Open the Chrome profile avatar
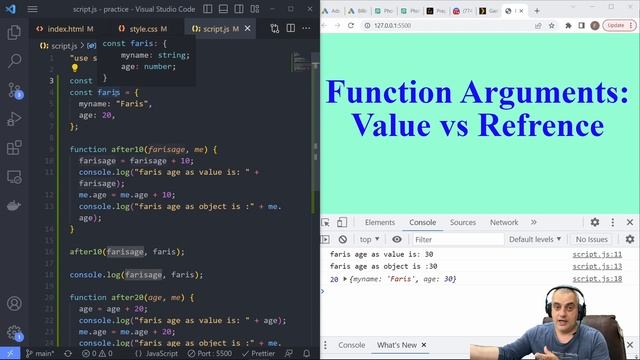This screenshot has width=640, height=360. (x=595, y=26)
